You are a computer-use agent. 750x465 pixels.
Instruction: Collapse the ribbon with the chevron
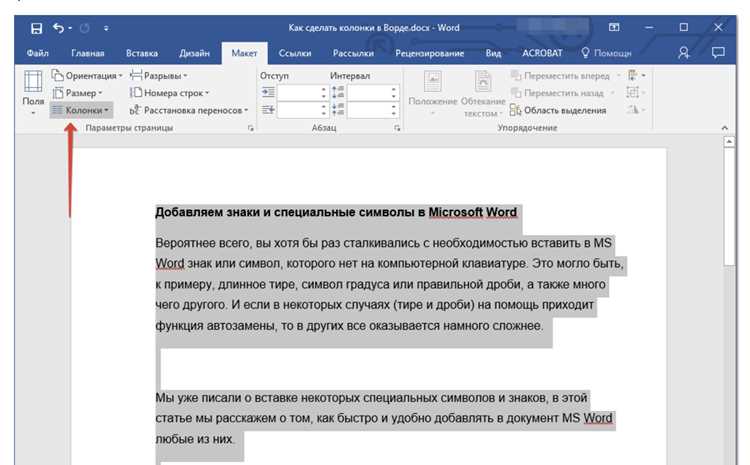[x=725, y=128]
